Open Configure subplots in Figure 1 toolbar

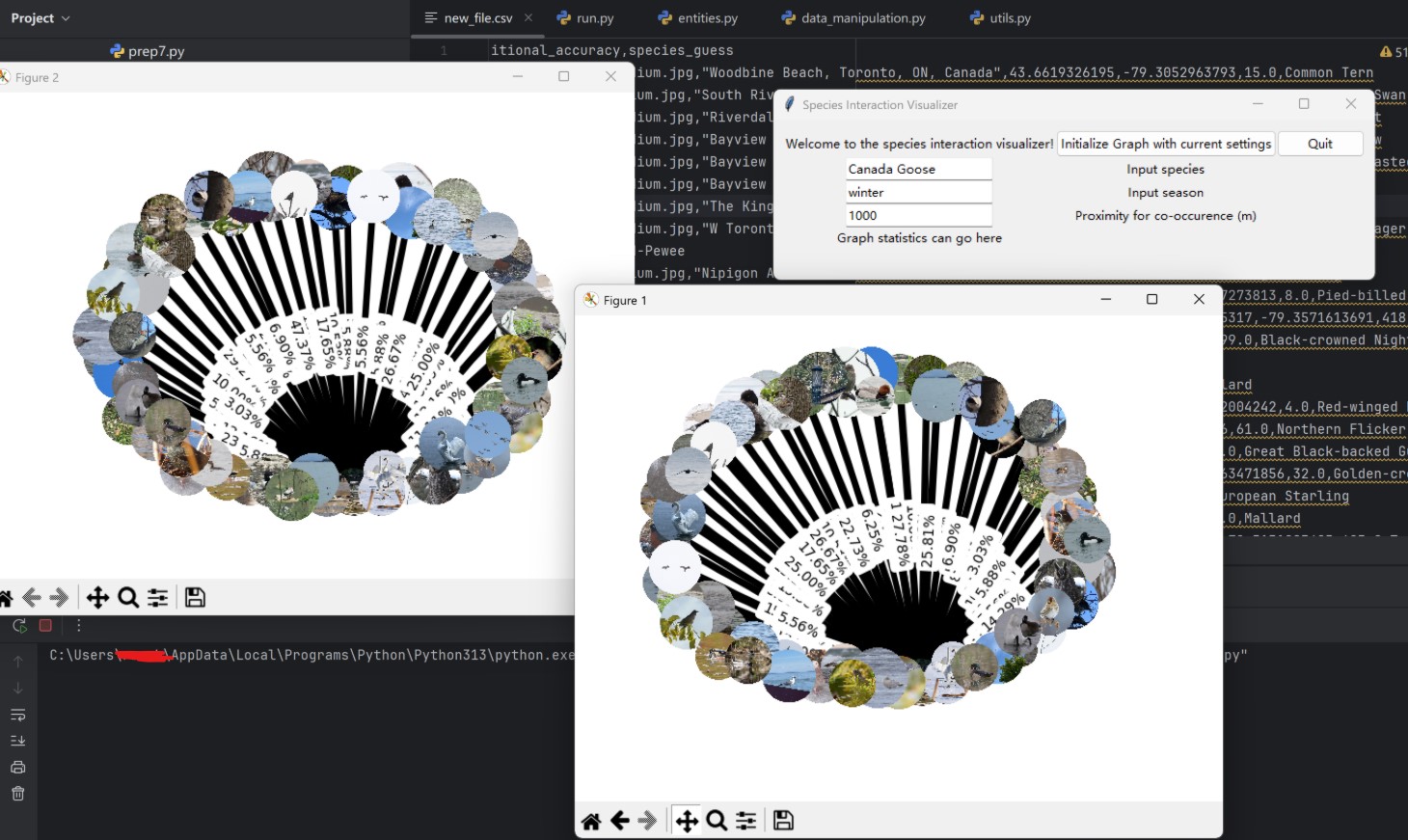(746, 821)
